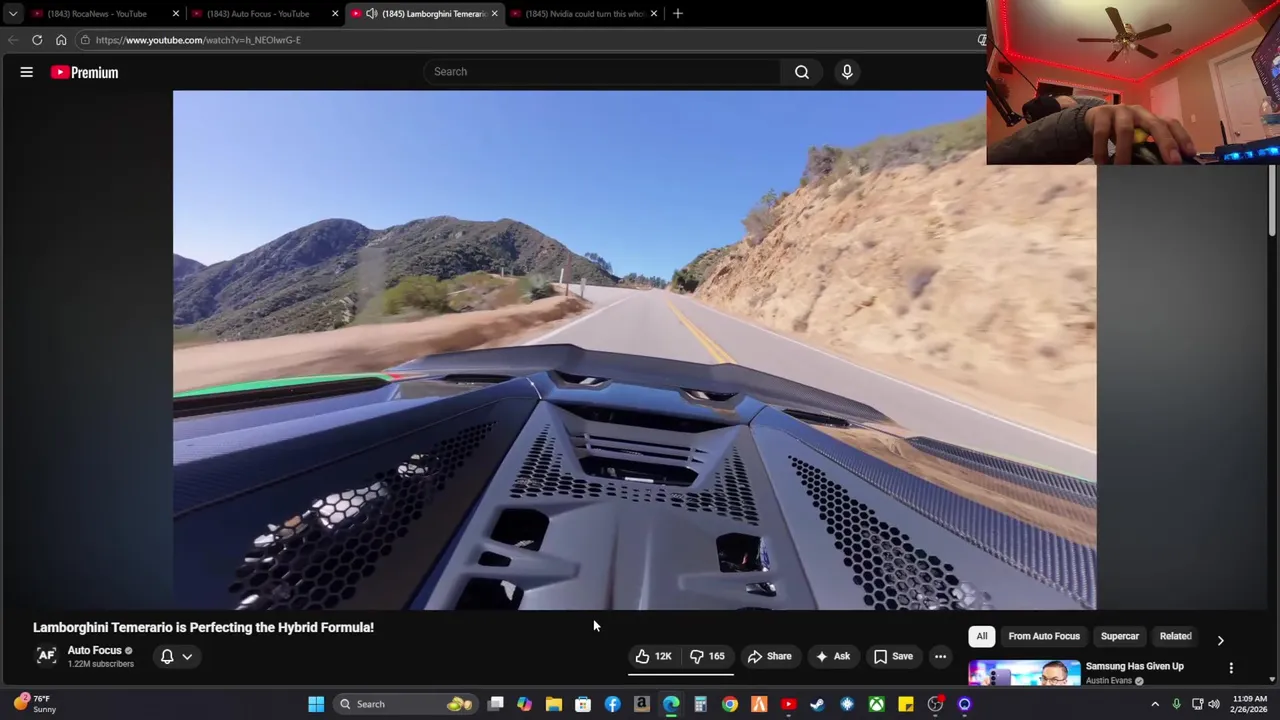
Task: Open Samsung Has Given Up video thumbnail
Action: click(x=1024, y=673)
